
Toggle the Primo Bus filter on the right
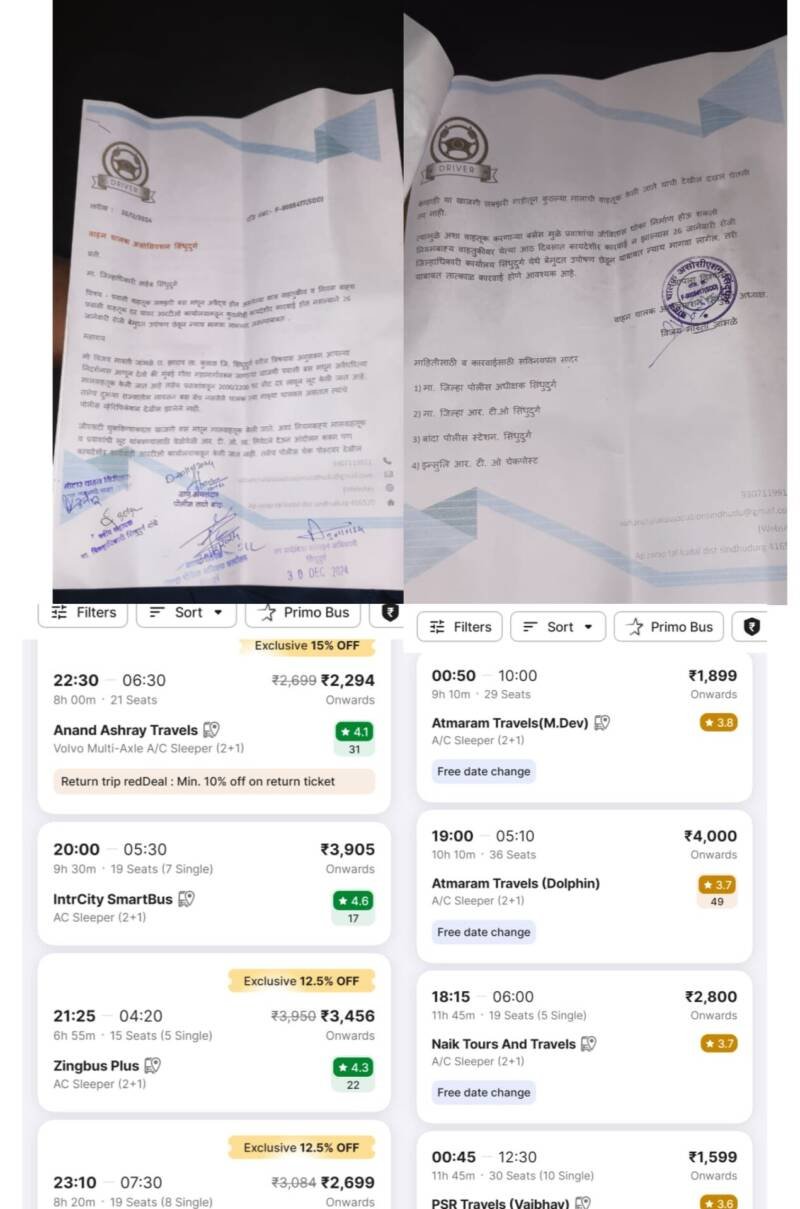pyautogui.click(x=669, y=627)
